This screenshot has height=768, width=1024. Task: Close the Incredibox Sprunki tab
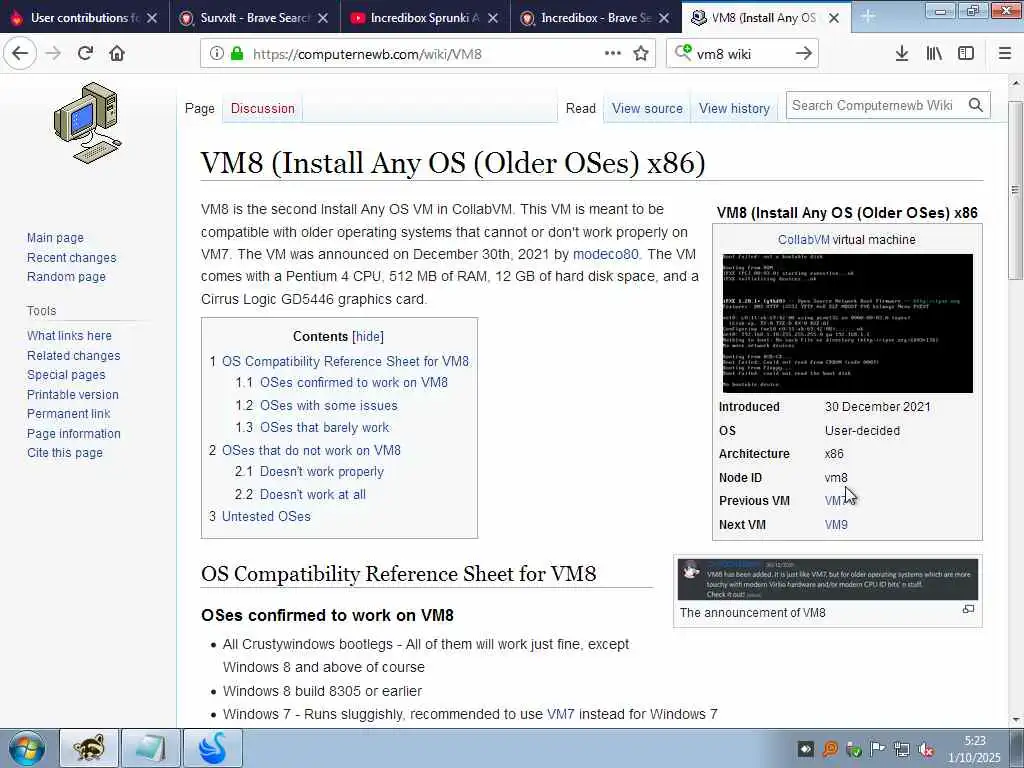point(493,18)
